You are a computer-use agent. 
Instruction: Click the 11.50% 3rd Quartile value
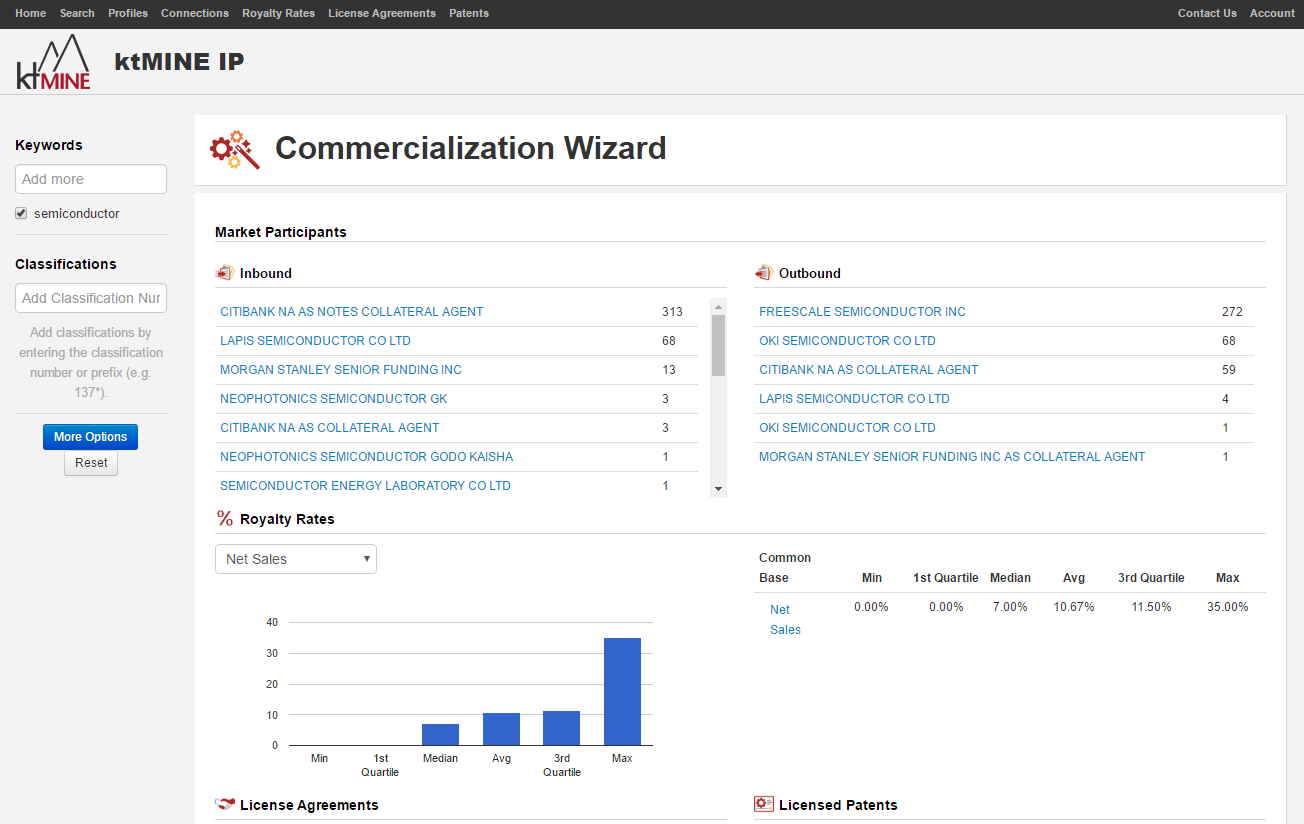click(1151, 607)
